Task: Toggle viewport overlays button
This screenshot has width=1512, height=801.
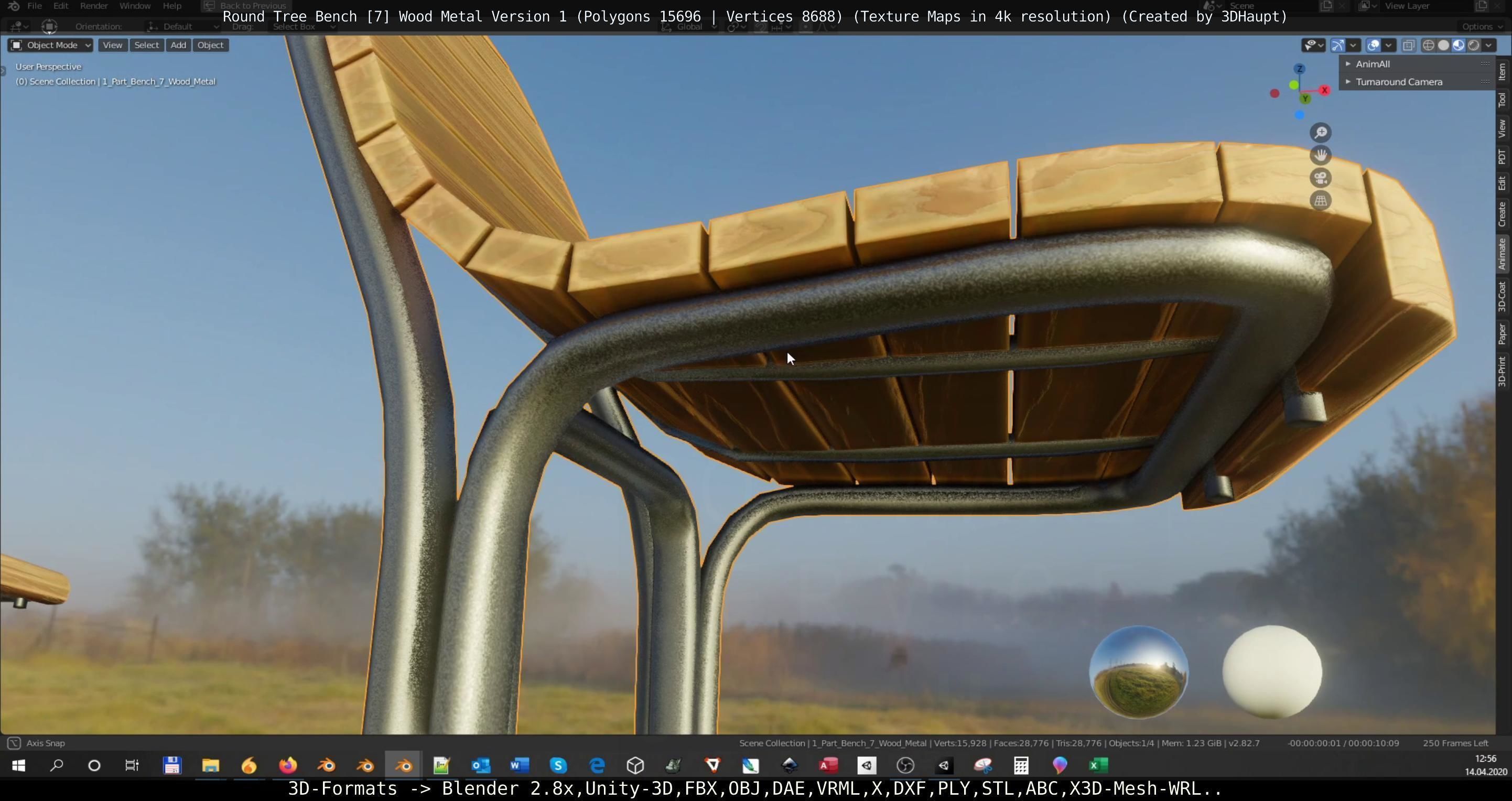Action: click(1373, 45)
